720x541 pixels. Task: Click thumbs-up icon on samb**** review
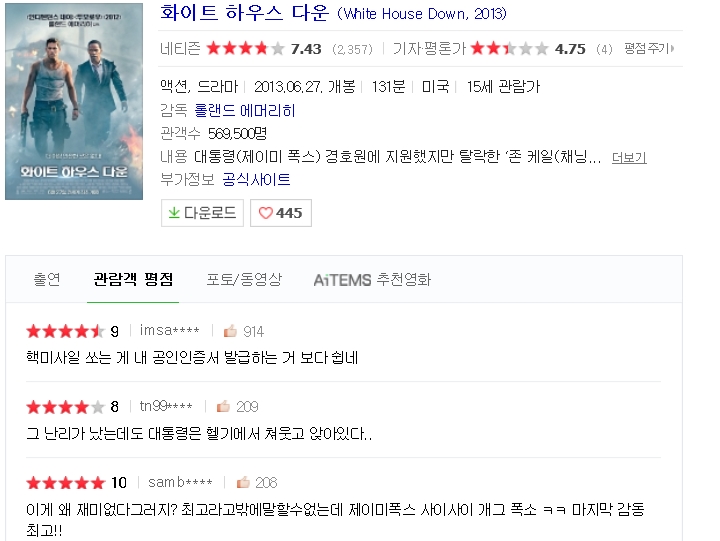click(x=243, y=482)
